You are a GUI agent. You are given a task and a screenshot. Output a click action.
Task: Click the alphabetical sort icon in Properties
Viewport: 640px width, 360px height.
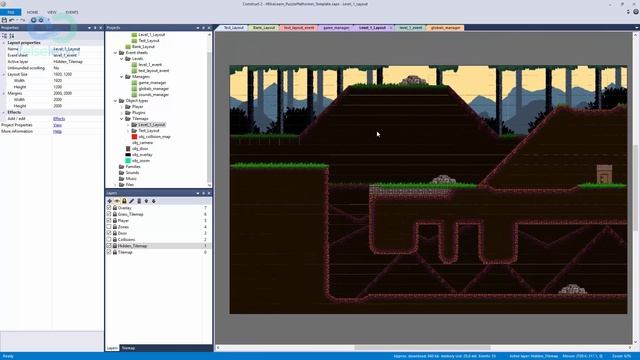coord(11,36)
